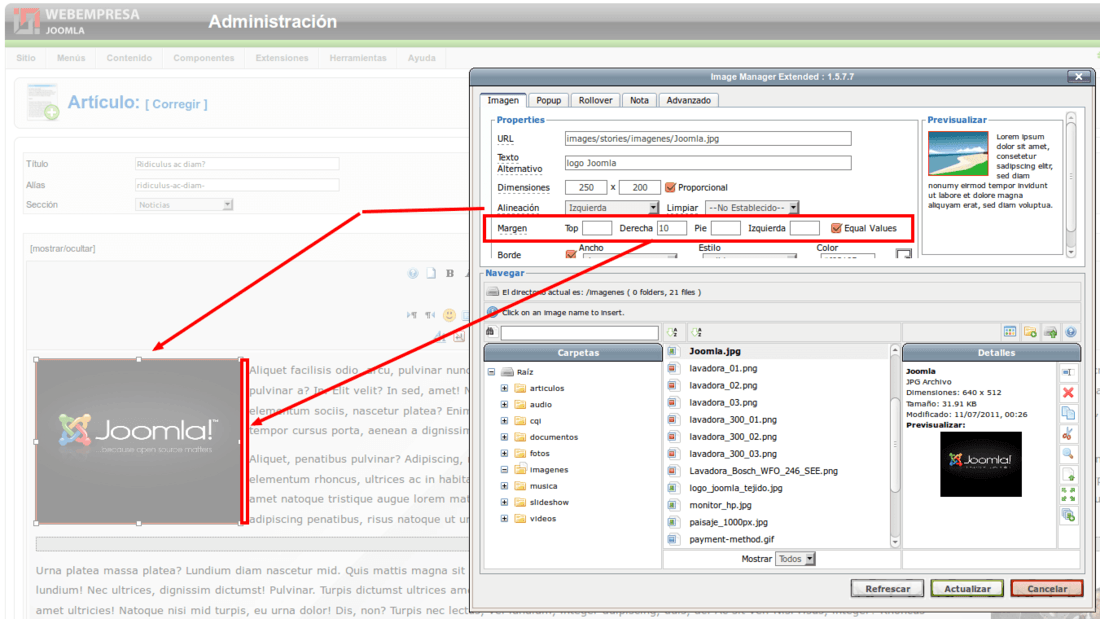Click the binoculars search icon
Image resolution: width=1100 pixels, height=619 pixels.
coord(490,332)
